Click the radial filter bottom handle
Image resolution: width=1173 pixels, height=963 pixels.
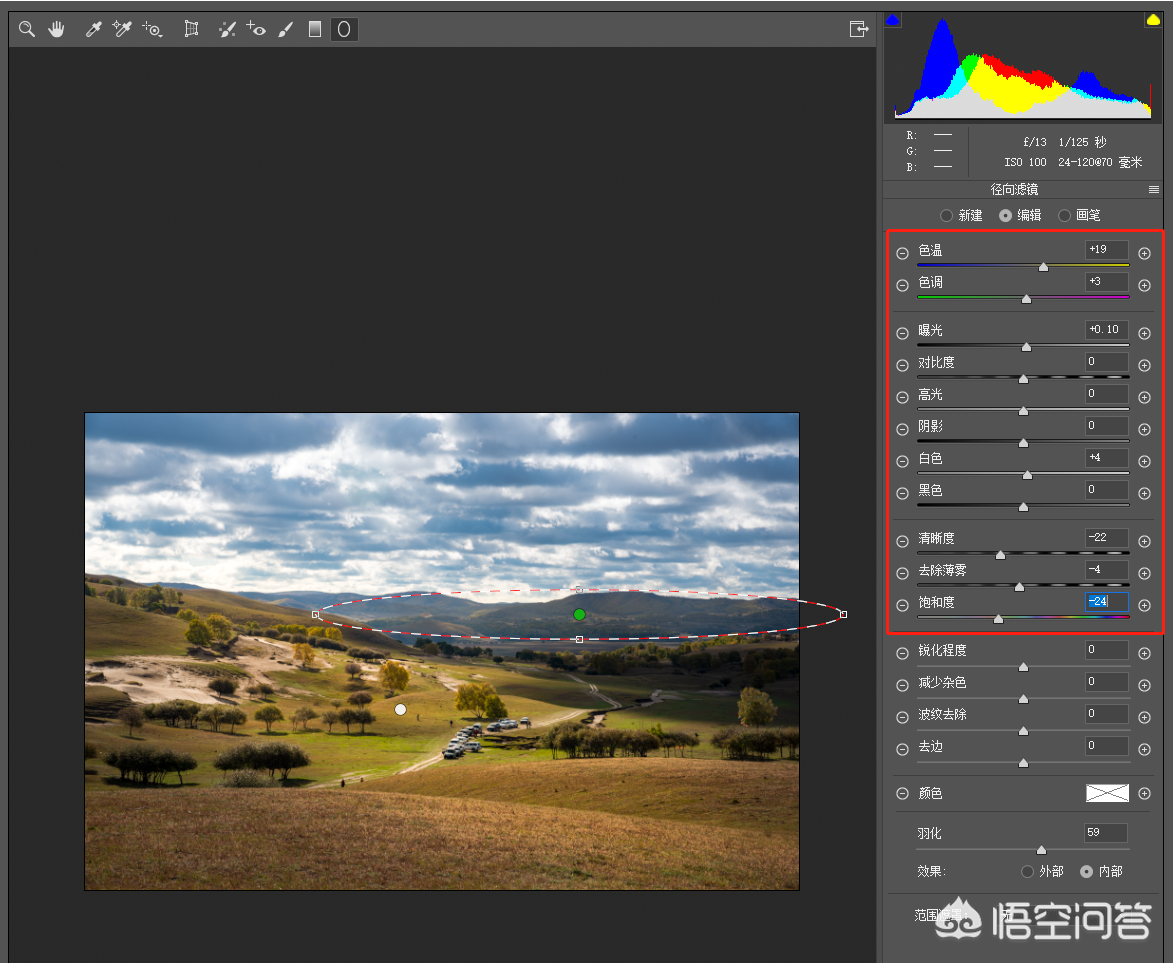pyautogui.click(x=579, y=640)
